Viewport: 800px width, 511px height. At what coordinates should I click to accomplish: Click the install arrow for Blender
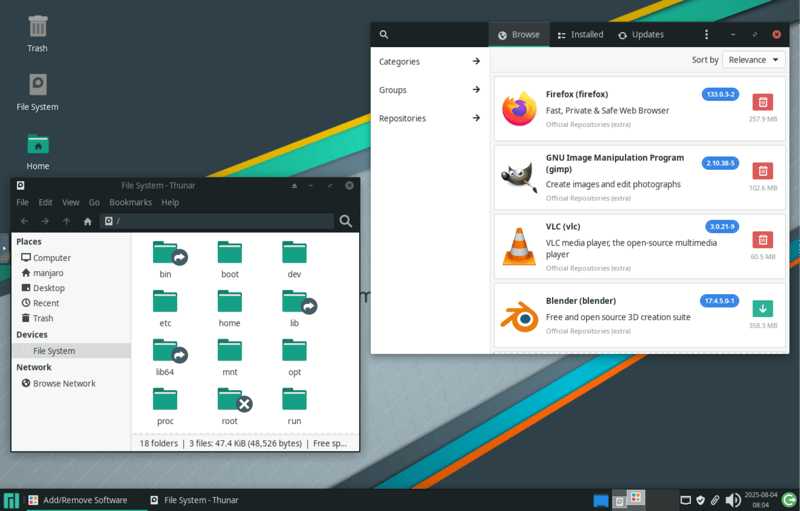pyautogui.click(x=762, y=309)
